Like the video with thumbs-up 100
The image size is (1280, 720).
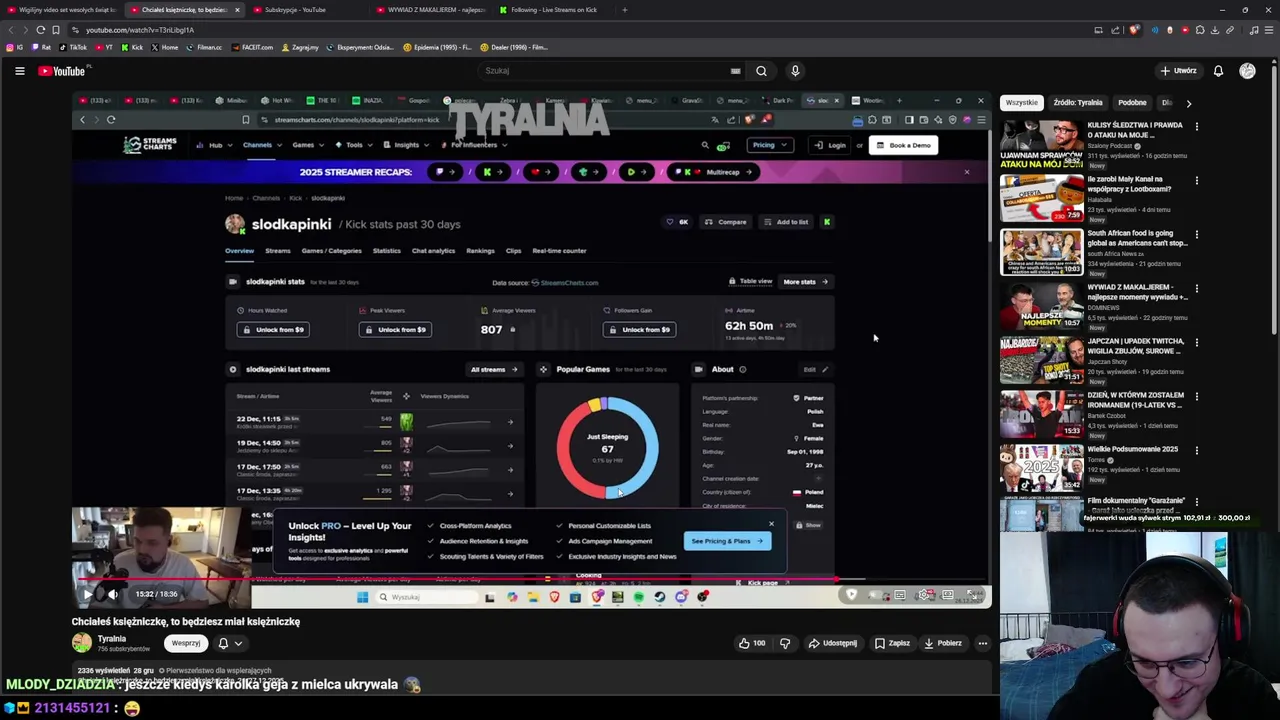(x=753, y=643)
